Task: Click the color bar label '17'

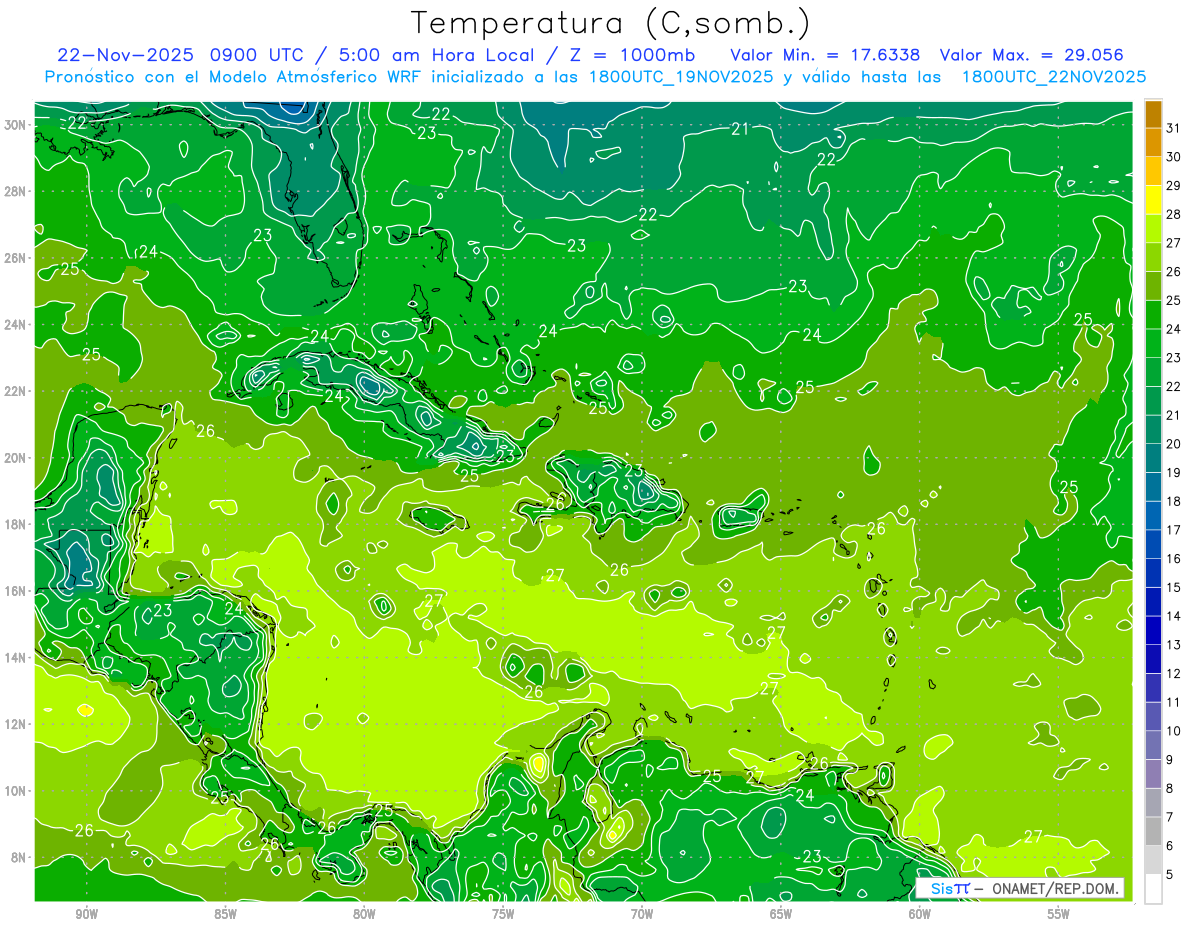Action: tap(1174, 530)
